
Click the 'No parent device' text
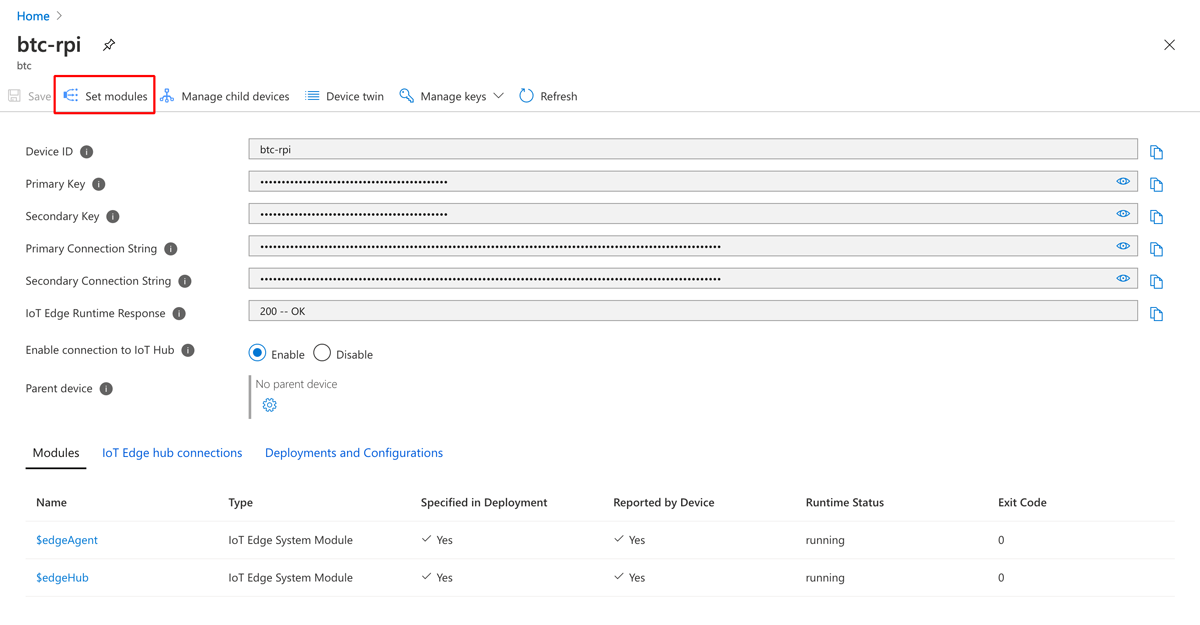click(x=296, y=384)
